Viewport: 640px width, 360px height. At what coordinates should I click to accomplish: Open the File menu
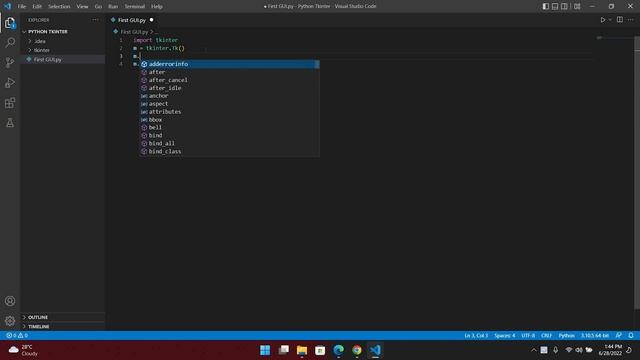[22, 6]
